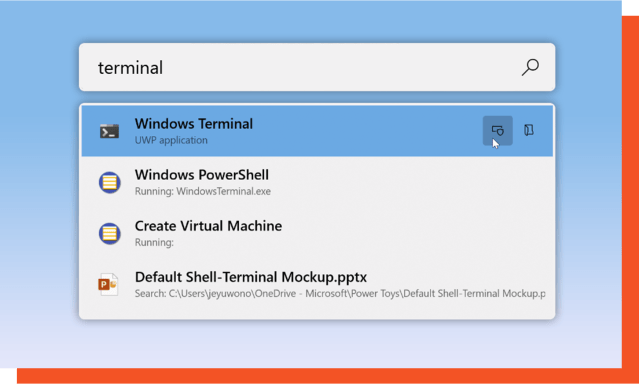Image resolution: width=639 pixels, height=384 pixels.
Task: Click the Create Virtual Machine result icon
Action: [x=110, y=233]
